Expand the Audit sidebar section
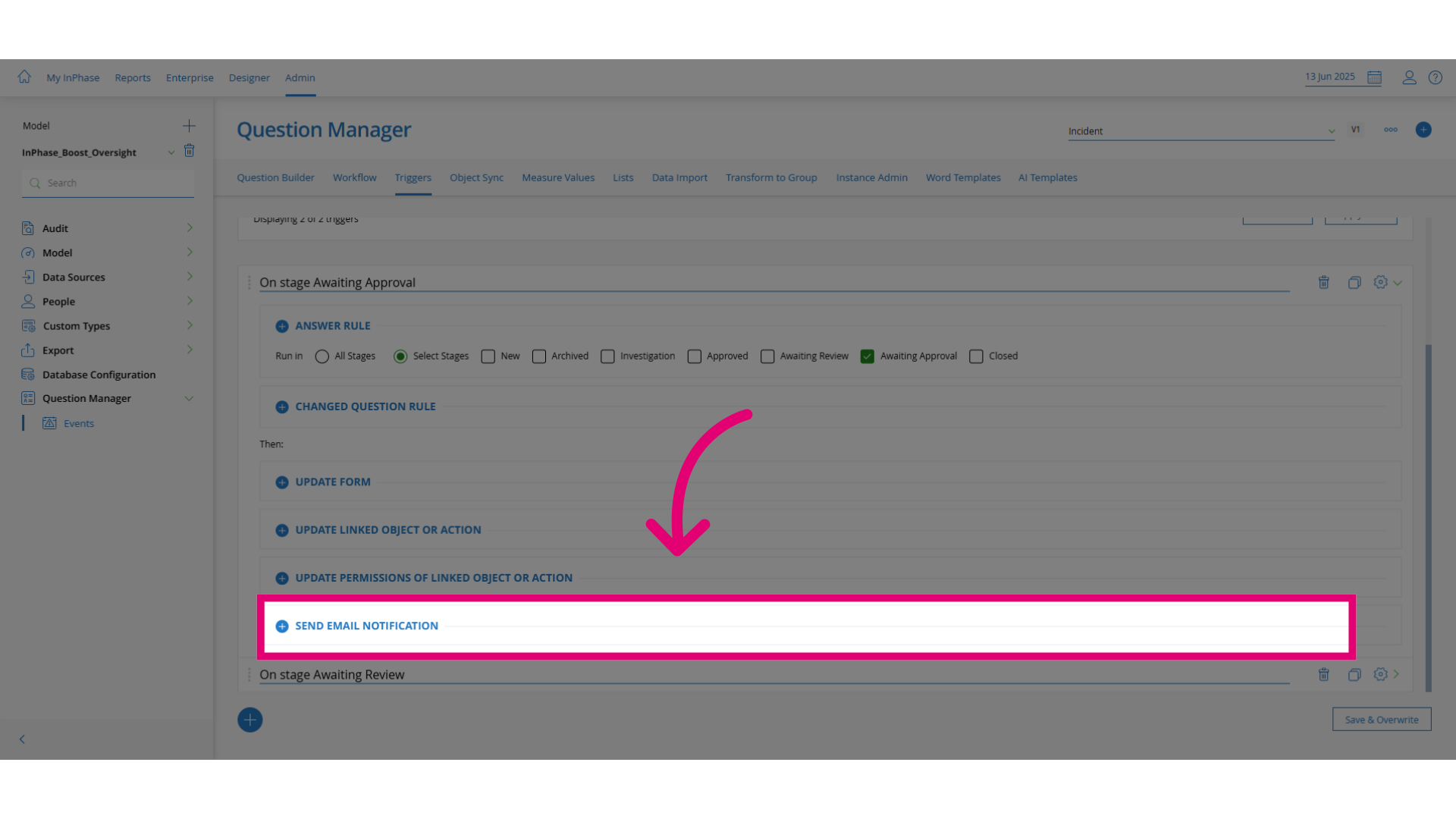The image size is (1456, 819). coord(190,227)
